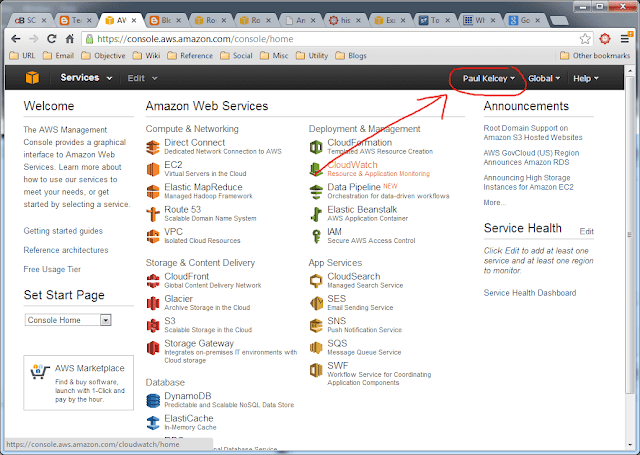Screen dimensions: 640x455
Task: Open the Paul Kelcey account dropdown
Action: click(489, 78)
